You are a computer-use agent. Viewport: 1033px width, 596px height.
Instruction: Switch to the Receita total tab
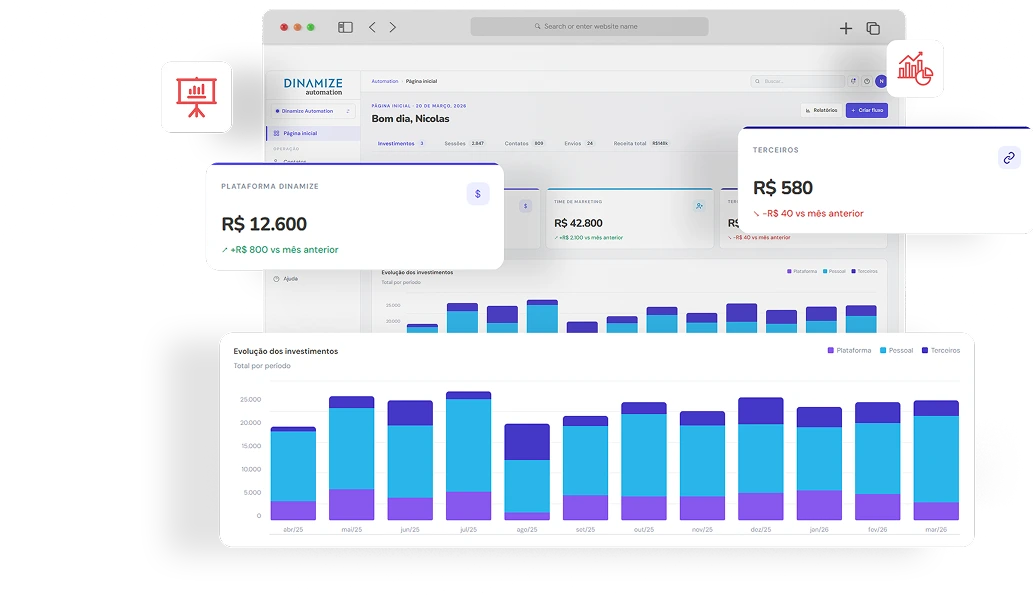click(640, 143)
